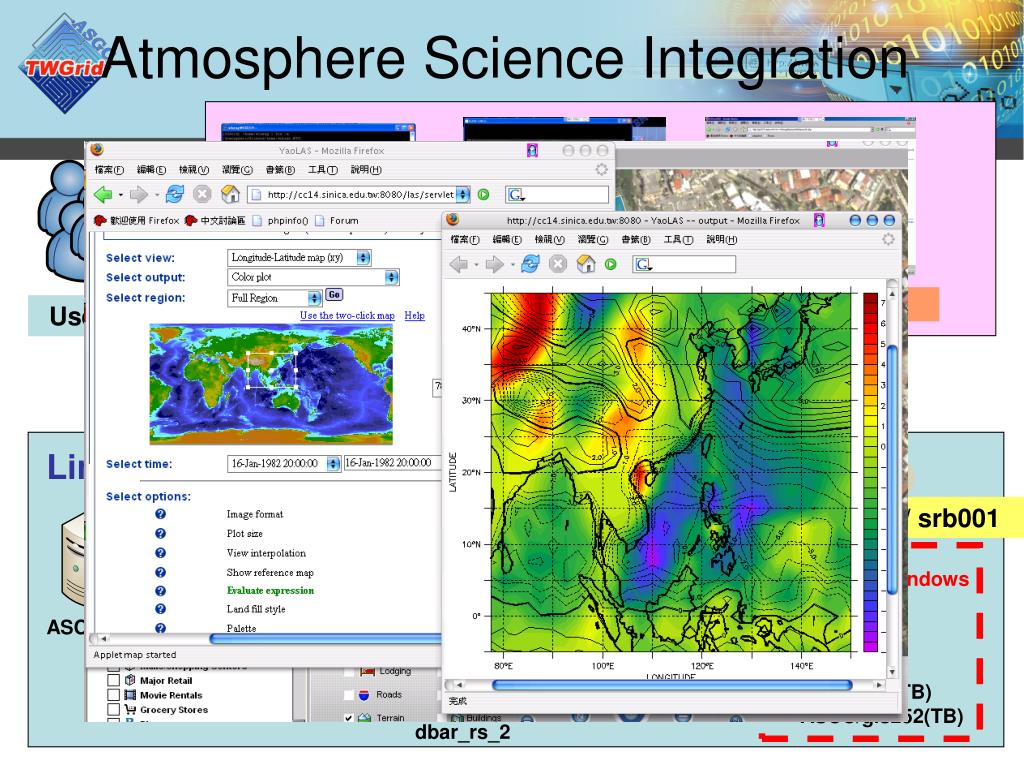This screenshot has width=1024, height=768.
Task: Toggle the Grocery Stores checkbox
Action: (x=113, y=709)
